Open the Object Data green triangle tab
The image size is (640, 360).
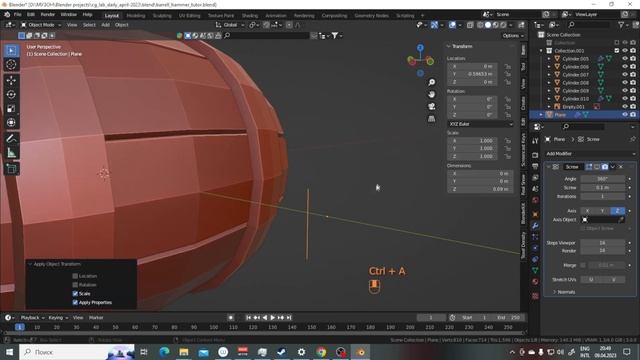pyautogui.click(x=535, y=270)
